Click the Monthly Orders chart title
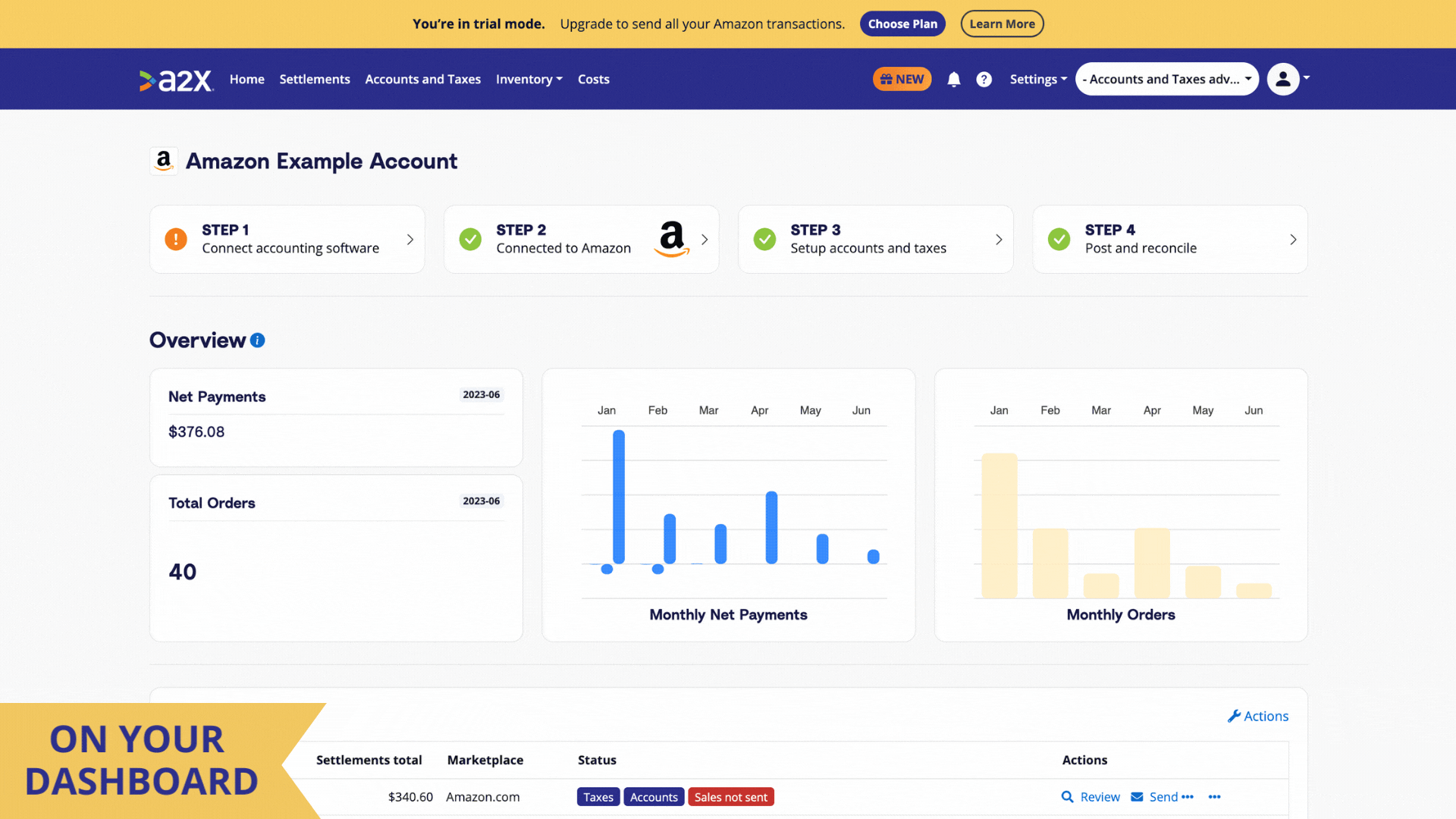This screenshot has height=819, width=1456. (1121, 615)
